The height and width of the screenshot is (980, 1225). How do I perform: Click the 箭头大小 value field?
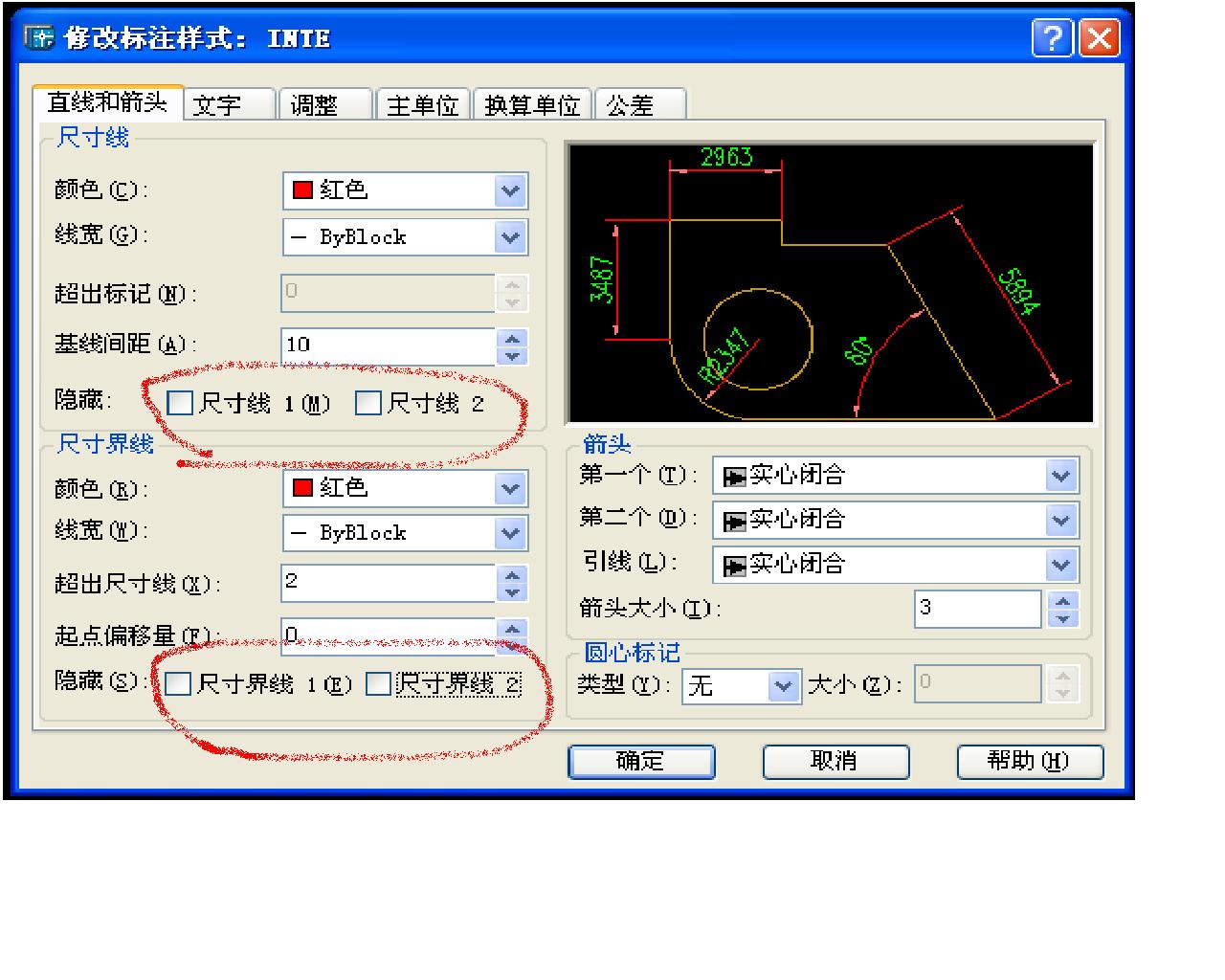coord(978,609)
